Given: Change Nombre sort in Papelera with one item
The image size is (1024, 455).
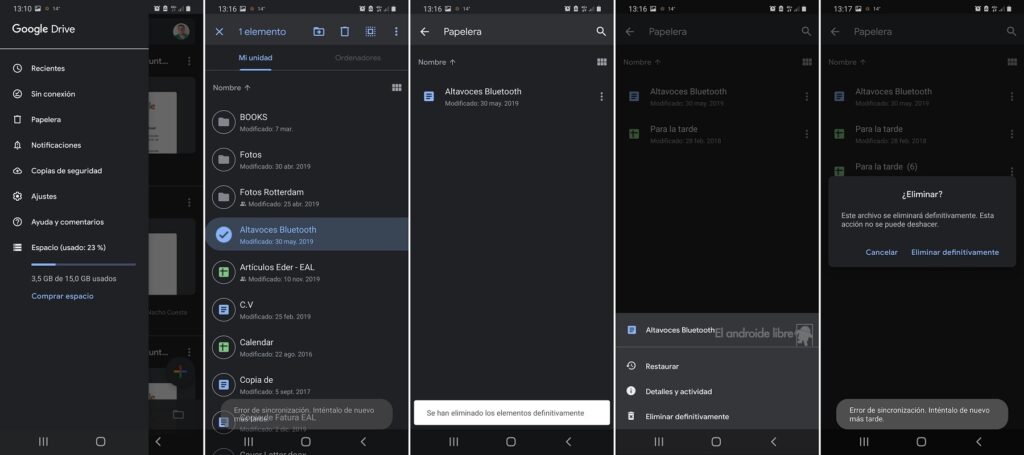Looking at the screenshot, I should pyautogui.click(x=437, y=62).
